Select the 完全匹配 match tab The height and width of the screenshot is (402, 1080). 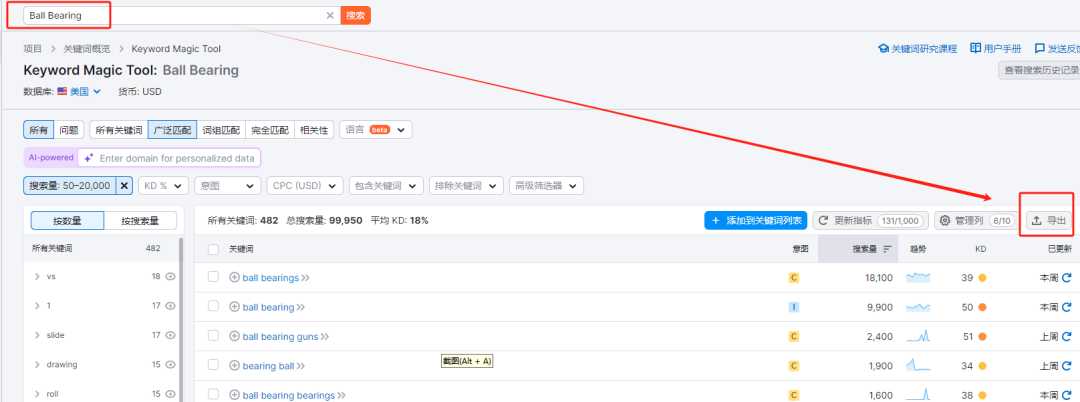[x=270, y=129]
